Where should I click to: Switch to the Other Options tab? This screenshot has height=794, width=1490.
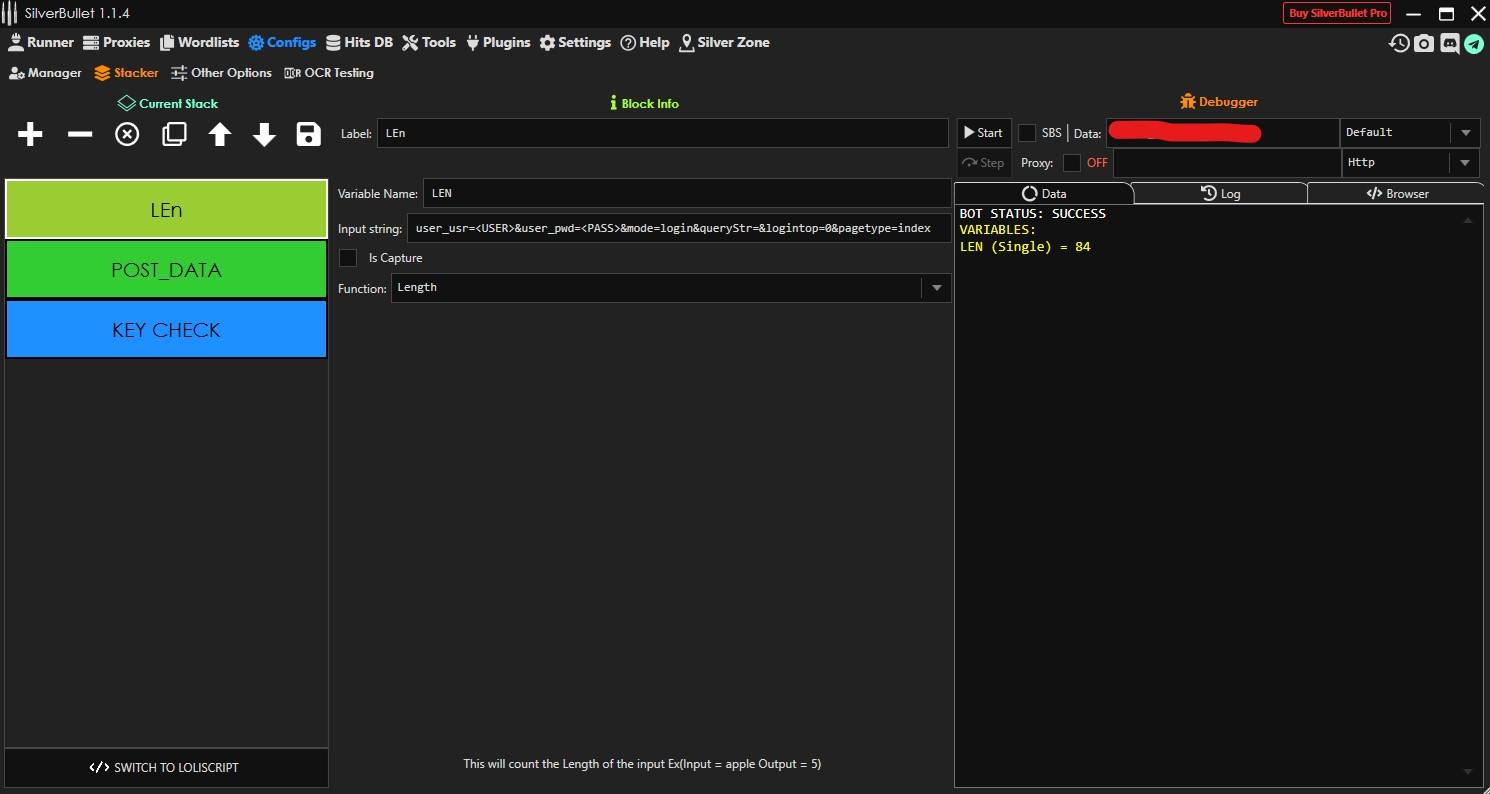tap(221, 72)
